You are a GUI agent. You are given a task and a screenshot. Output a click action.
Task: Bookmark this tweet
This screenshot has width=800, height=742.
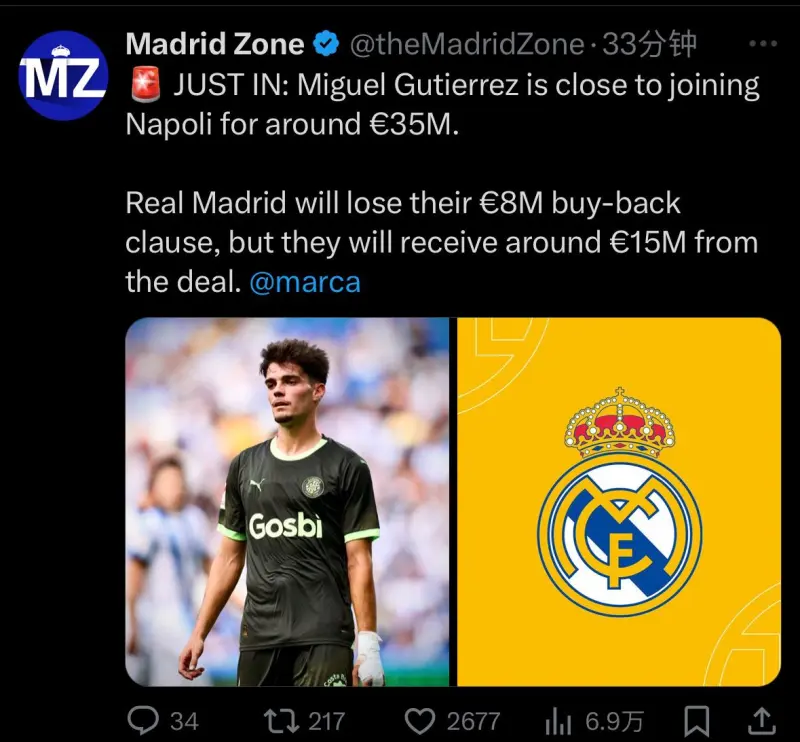pyautogui.click(x=696, y=721)
